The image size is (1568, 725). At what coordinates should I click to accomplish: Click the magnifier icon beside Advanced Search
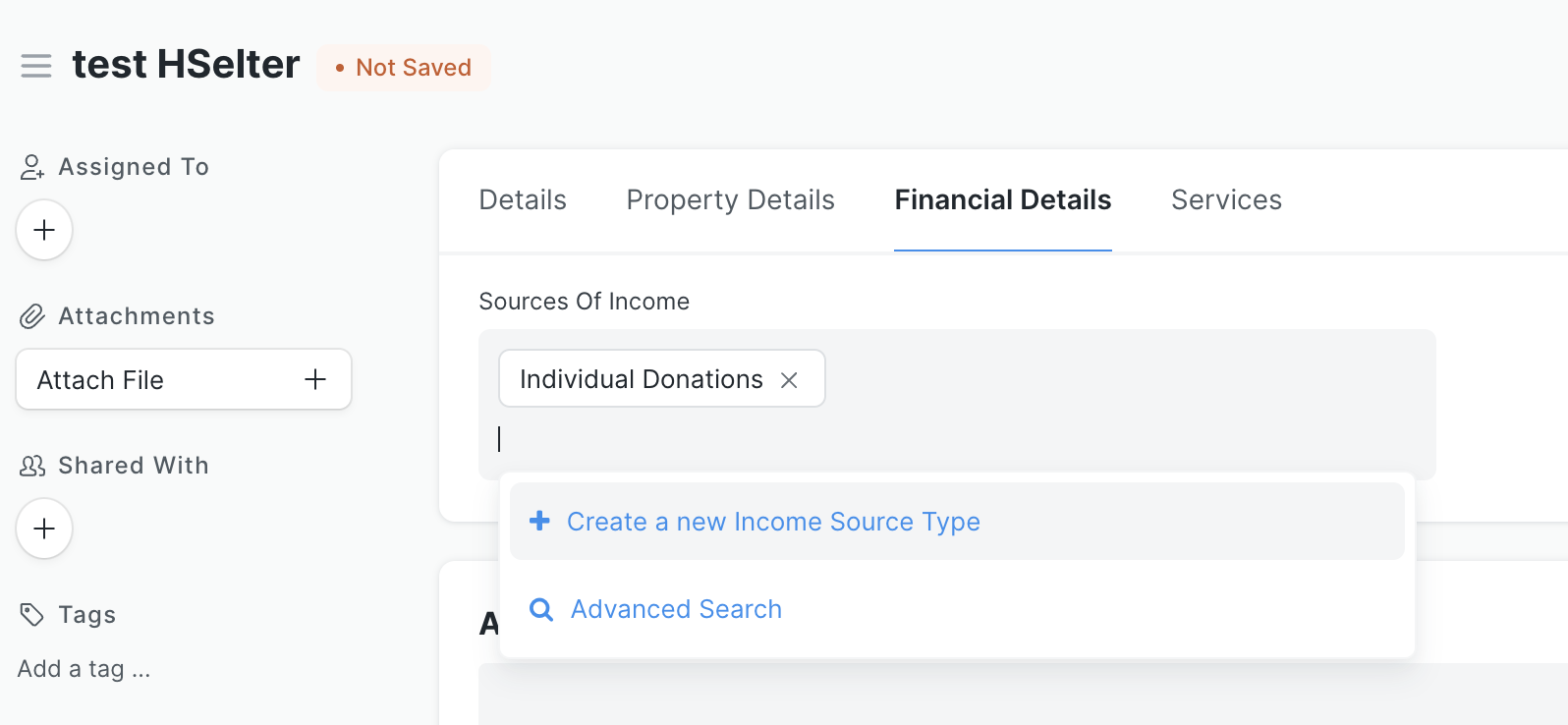coord(540,609)
